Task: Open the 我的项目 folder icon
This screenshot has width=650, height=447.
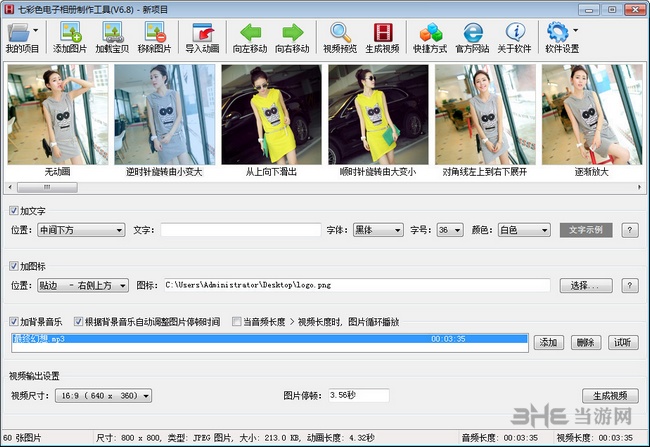Action: (x=19, y=32)
